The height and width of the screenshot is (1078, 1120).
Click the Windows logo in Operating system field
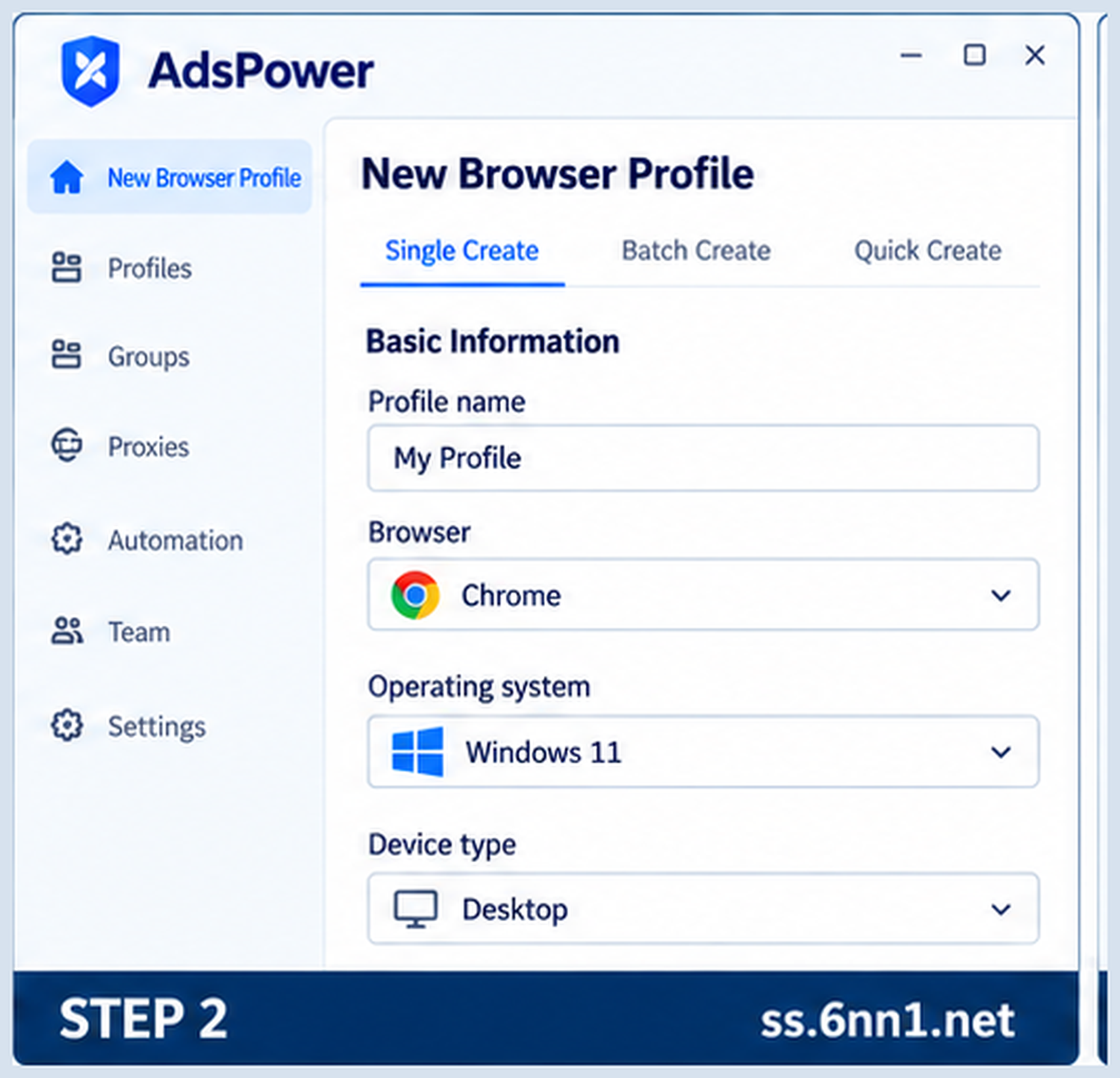[x=417, y=752]
